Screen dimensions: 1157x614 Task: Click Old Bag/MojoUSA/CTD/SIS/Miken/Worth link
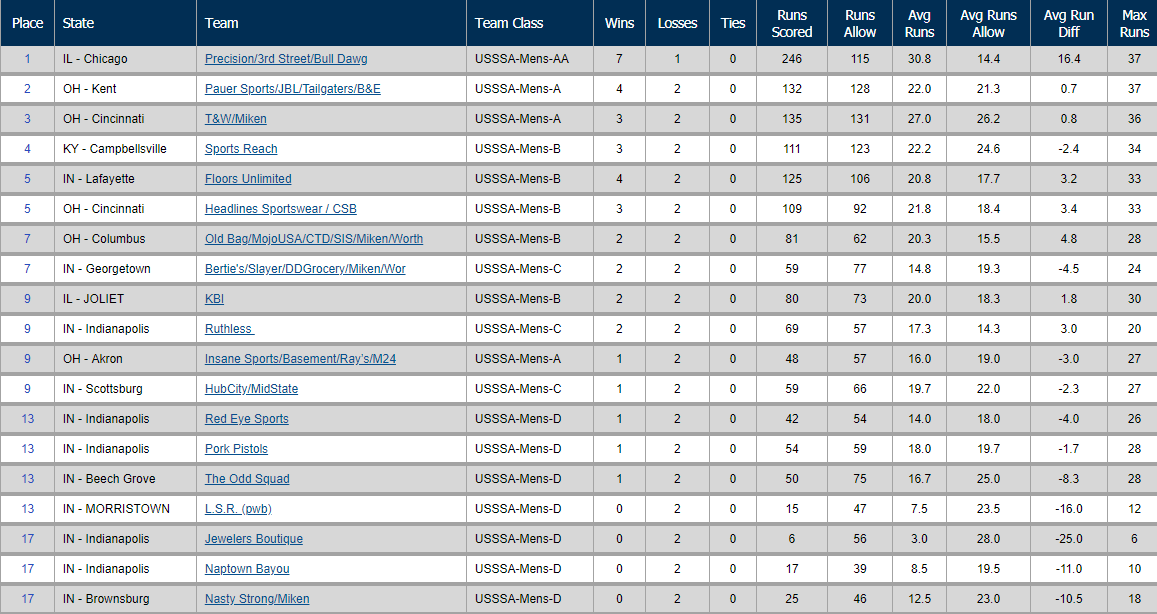click(x=314, y=239)
